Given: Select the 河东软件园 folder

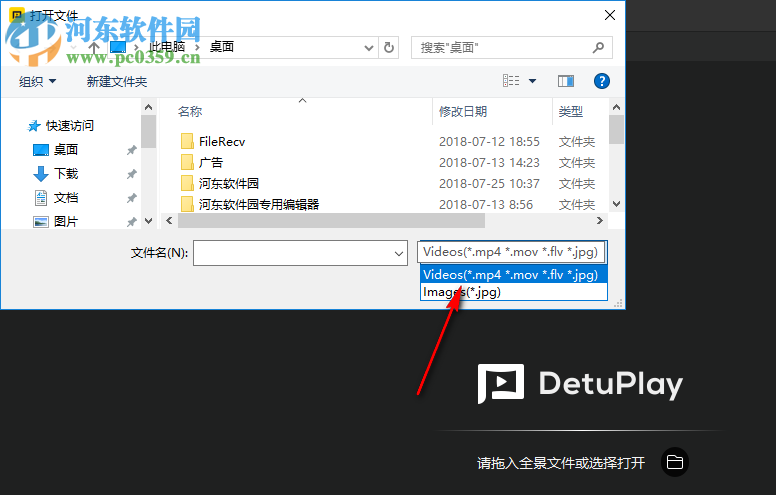Looking at the screenshot, I should tap(229, 184).
